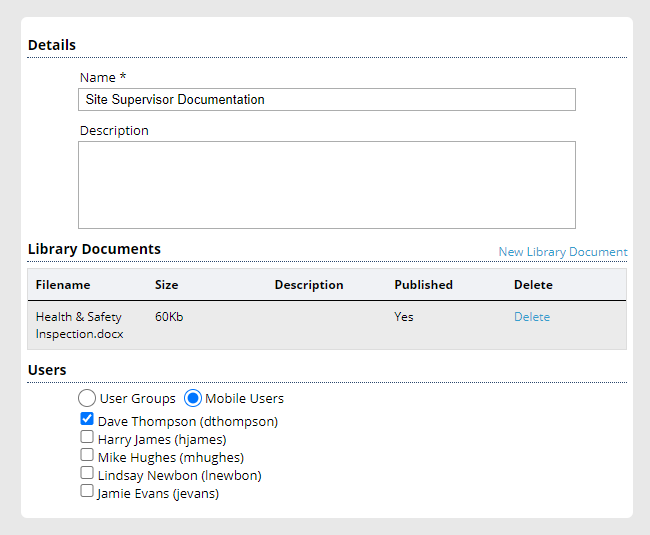Click the Description column header in table

tap(308, 285)
